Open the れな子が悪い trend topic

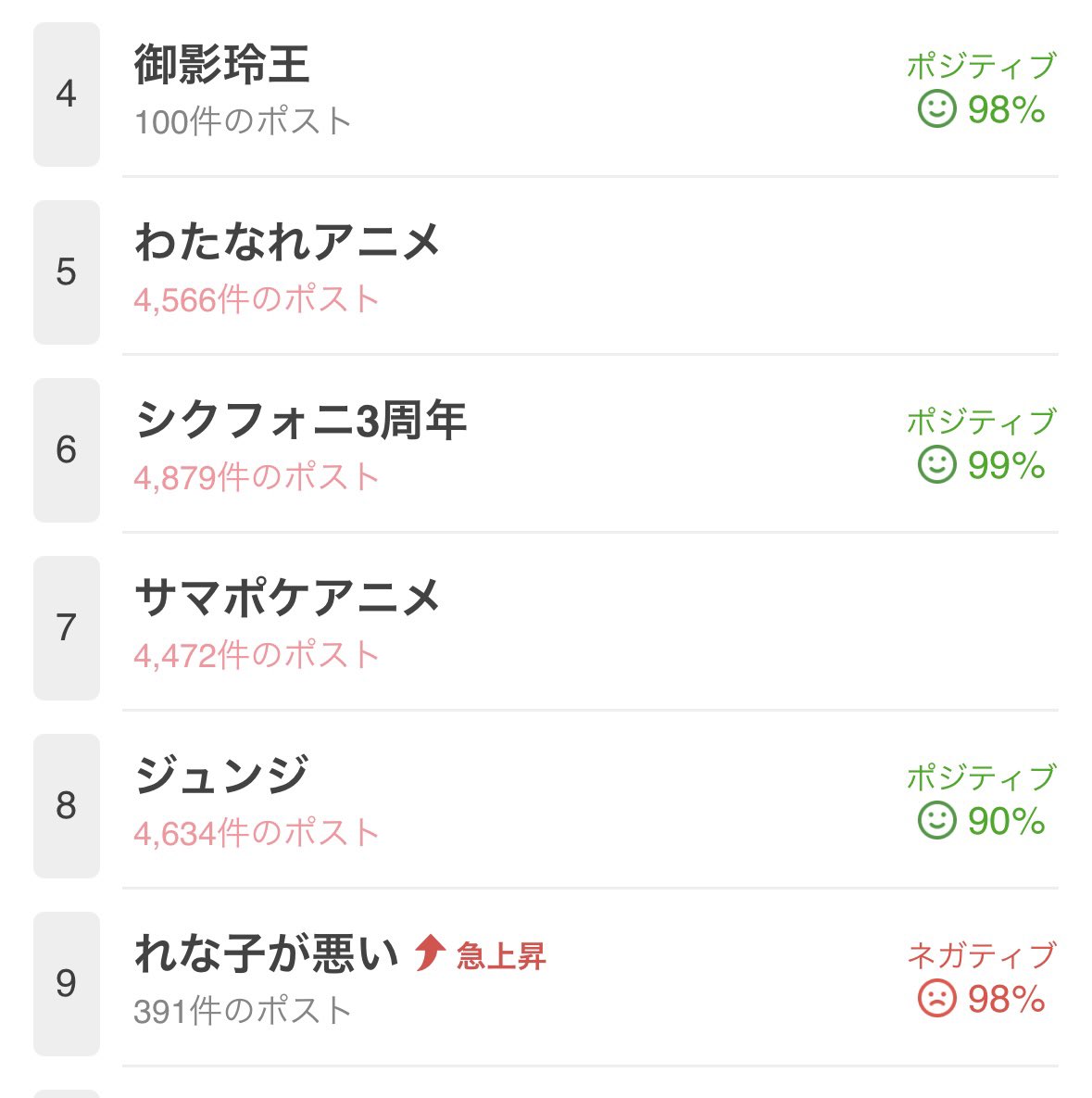coord(267,953)
